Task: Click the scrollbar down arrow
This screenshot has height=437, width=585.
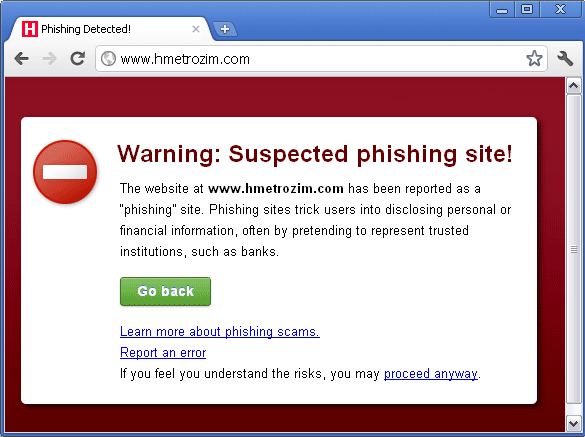Action: coord(573,424)
